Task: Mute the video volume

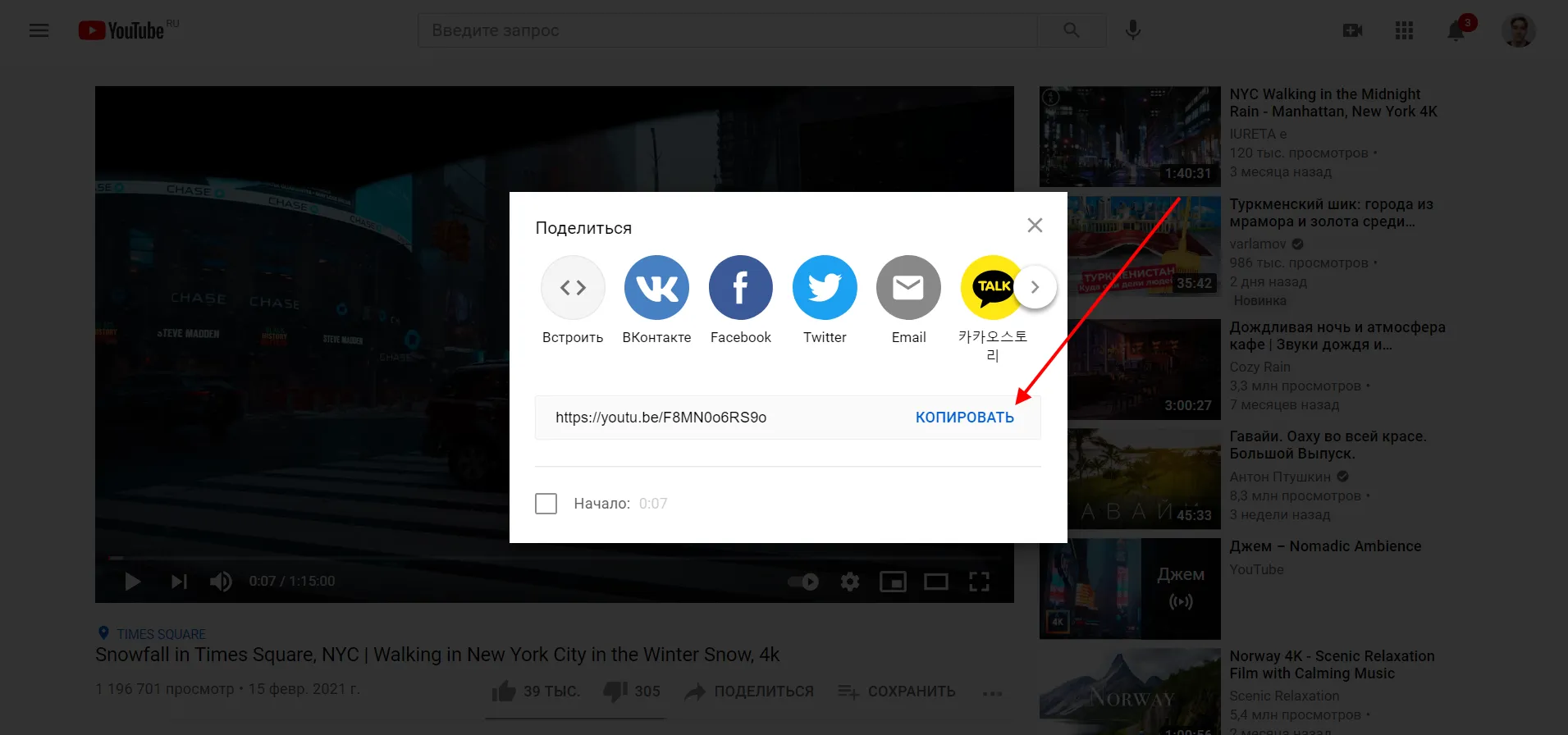Action: click(221, 582)
